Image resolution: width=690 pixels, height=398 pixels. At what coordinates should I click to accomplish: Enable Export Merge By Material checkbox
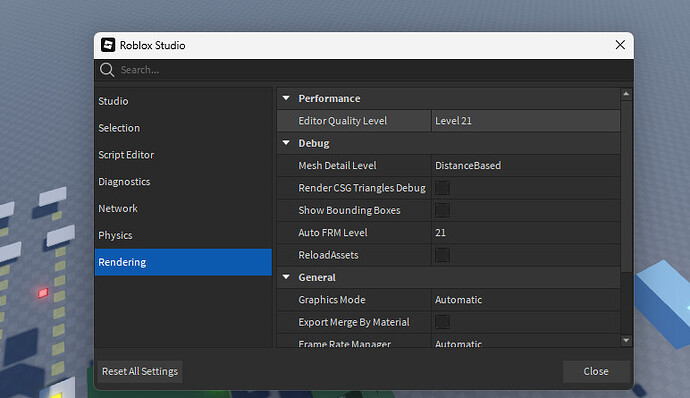tap(442, 322)
